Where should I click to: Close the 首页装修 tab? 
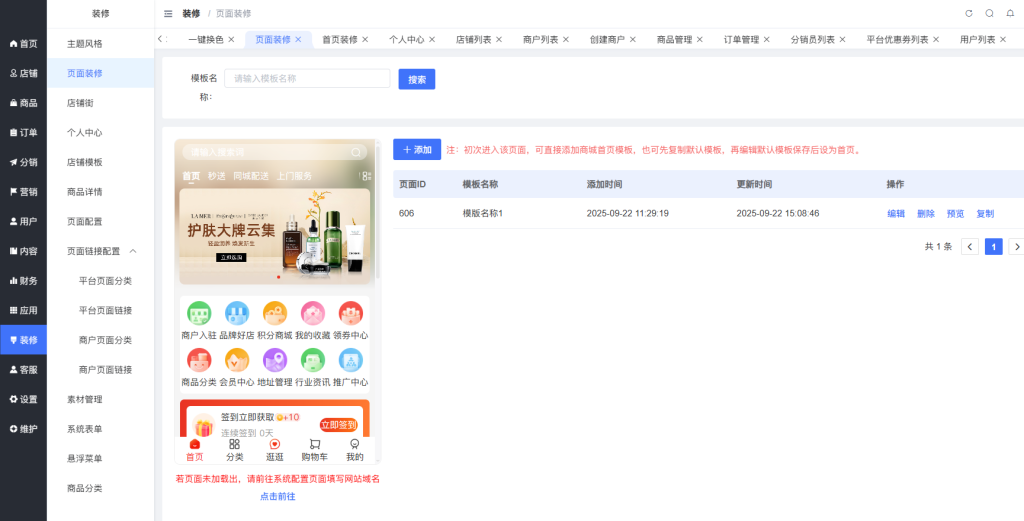tap(365, 39)
